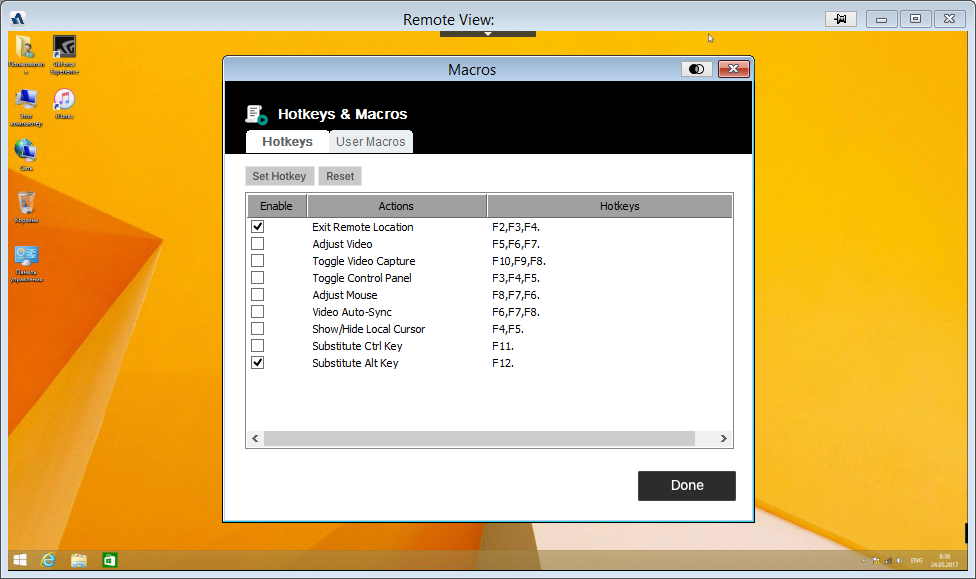Select the Substitute Alt Key action

point(355,363)
